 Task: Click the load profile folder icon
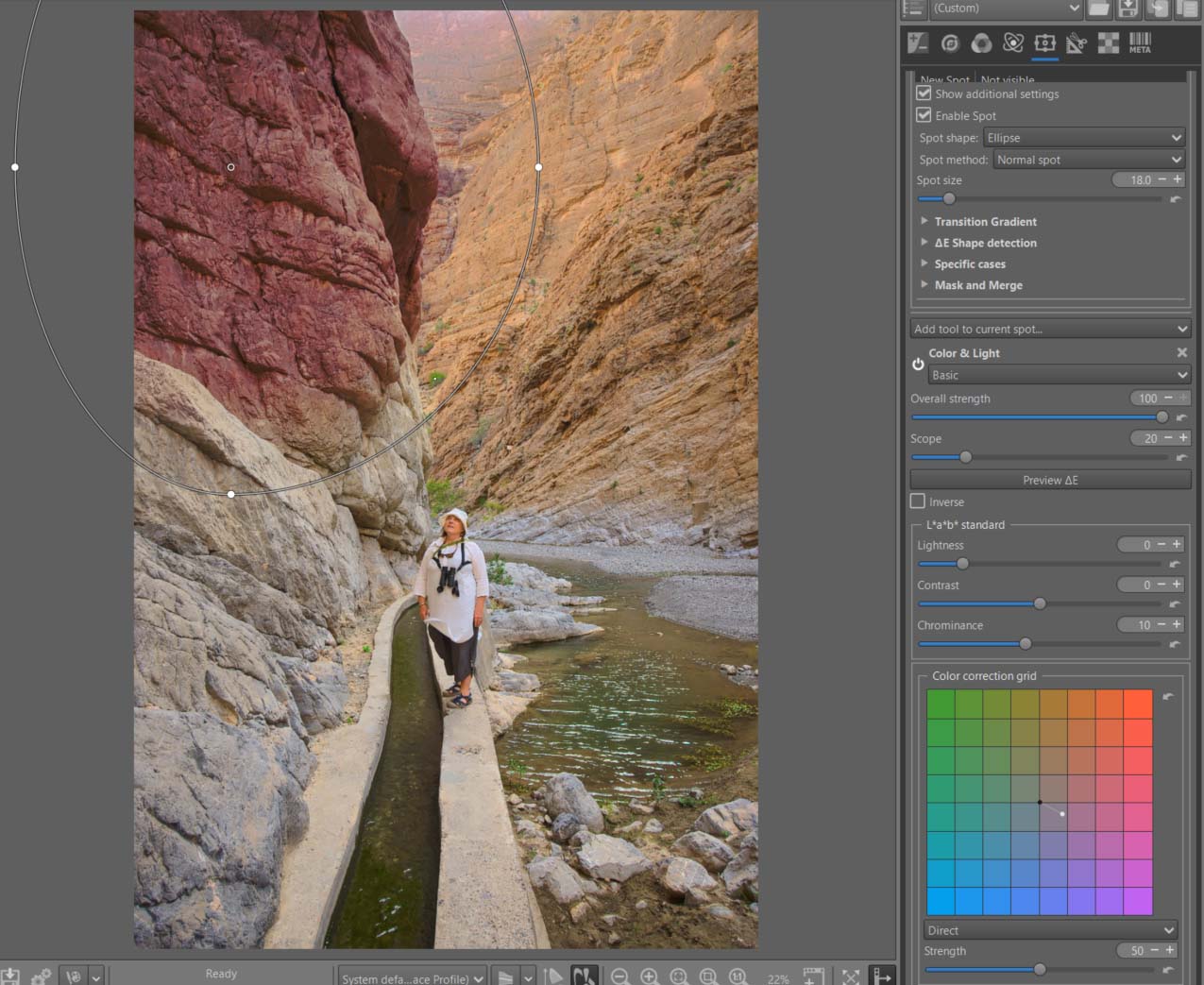pos(1098,8)
